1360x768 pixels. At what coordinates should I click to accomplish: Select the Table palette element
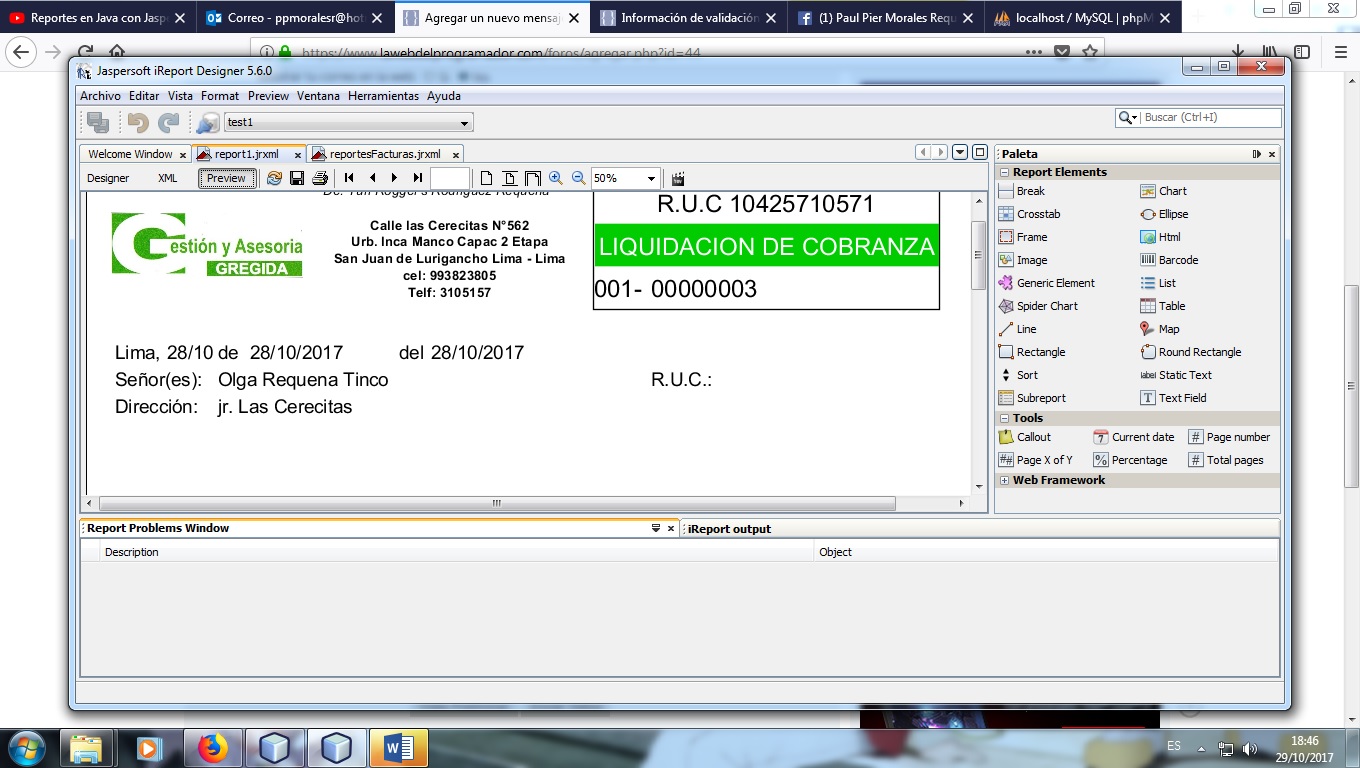tap(1163, 306)
